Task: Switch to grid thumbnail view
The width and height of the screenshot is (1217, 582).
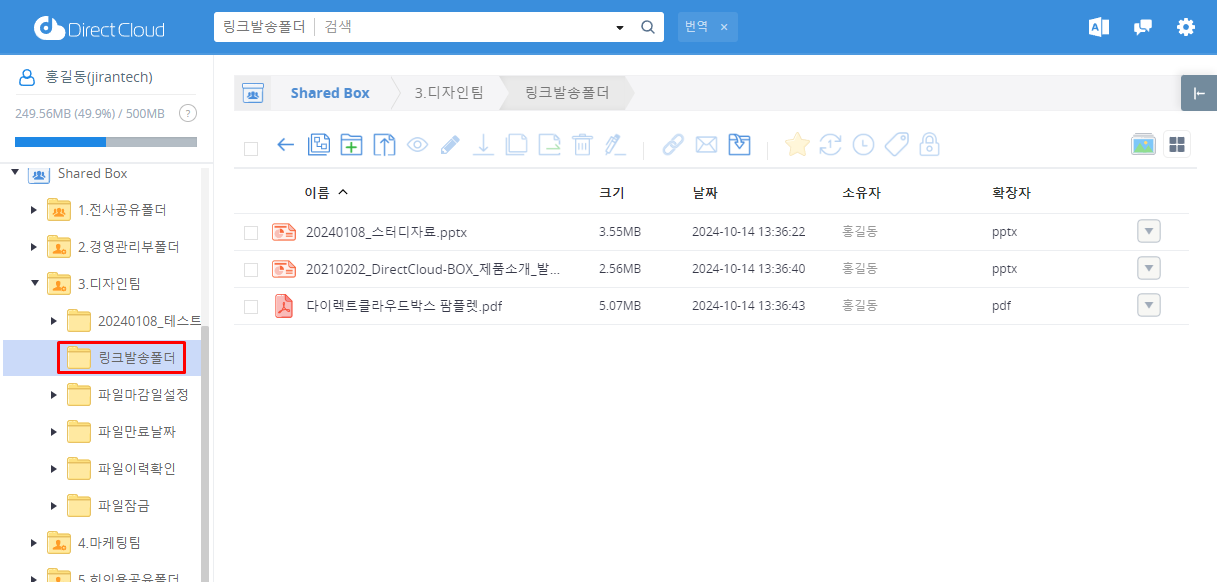Action: 1177,145
